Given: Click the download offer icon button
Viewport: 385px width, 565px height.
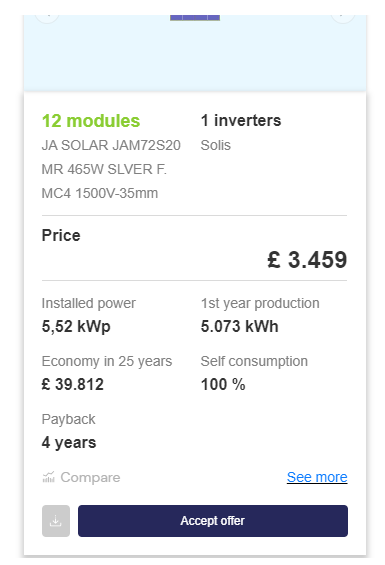Looking at the screenshot, I should 56,521.
